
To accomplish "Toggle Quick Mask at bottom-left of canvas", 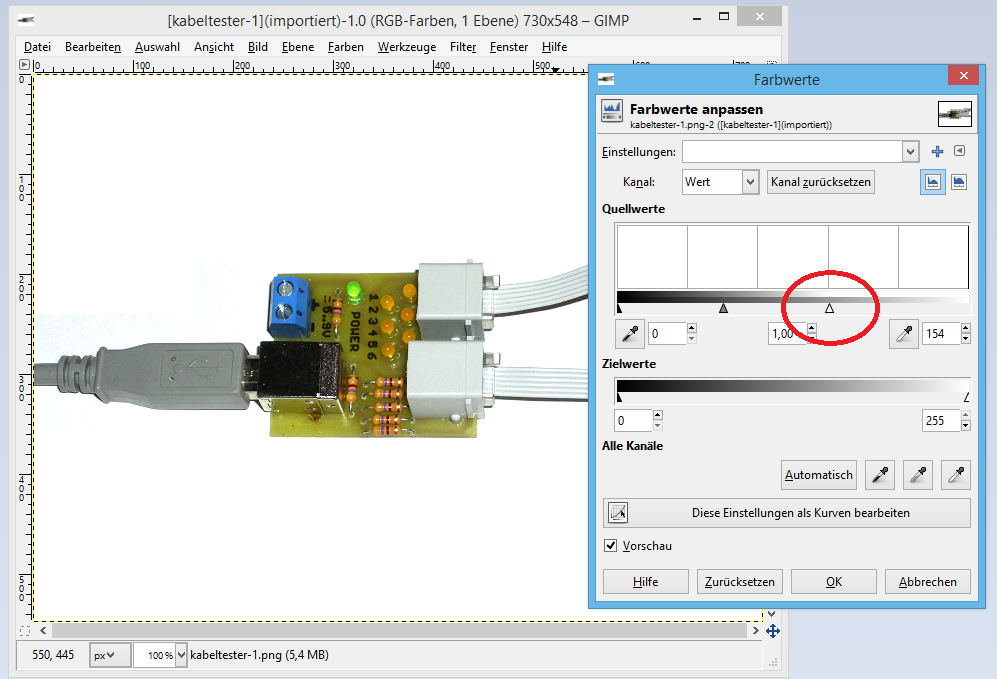I will point(25,631).
